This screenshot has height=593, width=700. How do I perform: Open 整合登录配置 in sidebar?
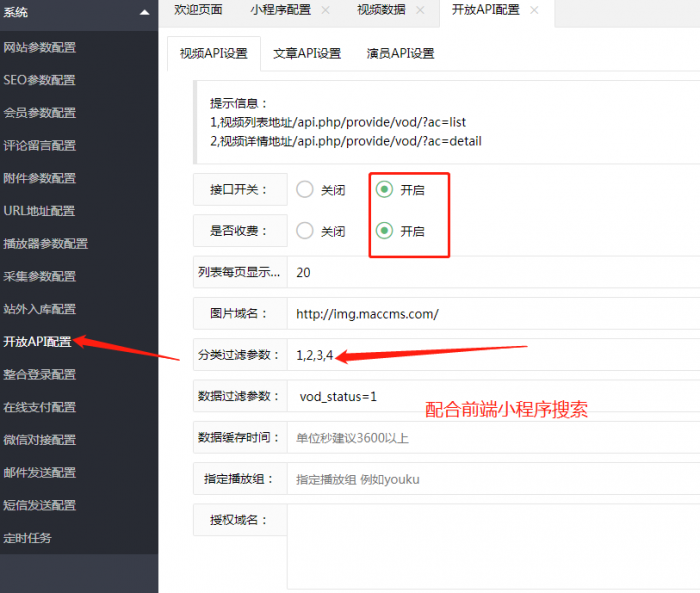coord(39,374)
